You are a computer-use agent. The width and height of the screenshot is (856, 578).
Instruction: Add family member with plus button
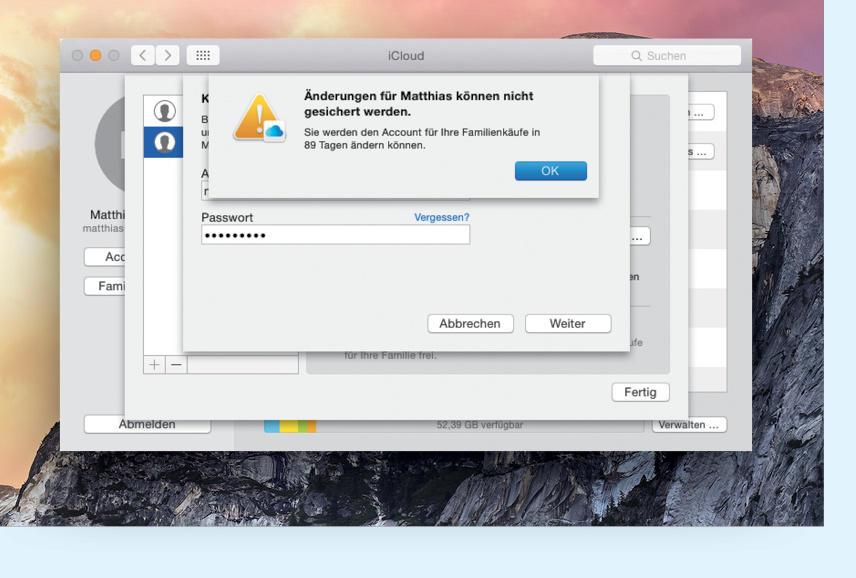[154, 365]
